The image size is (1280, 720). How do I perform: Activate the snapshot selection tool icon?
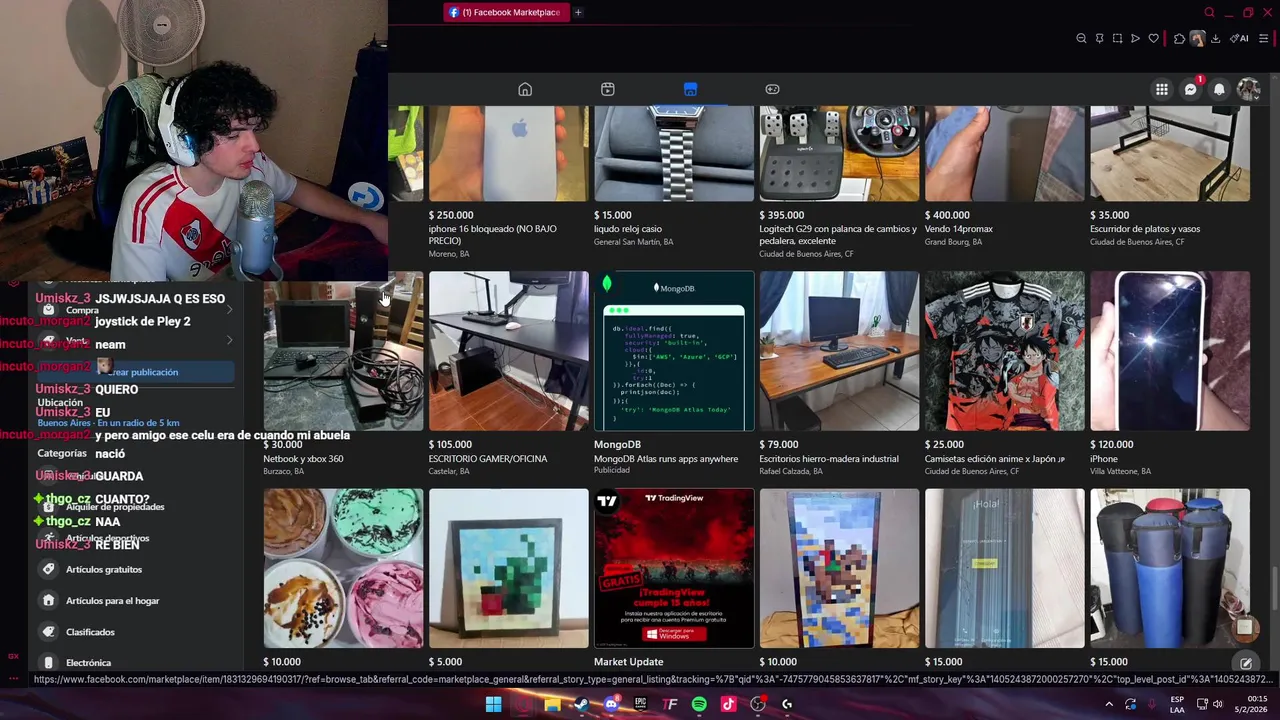[x=1117, y=39]
